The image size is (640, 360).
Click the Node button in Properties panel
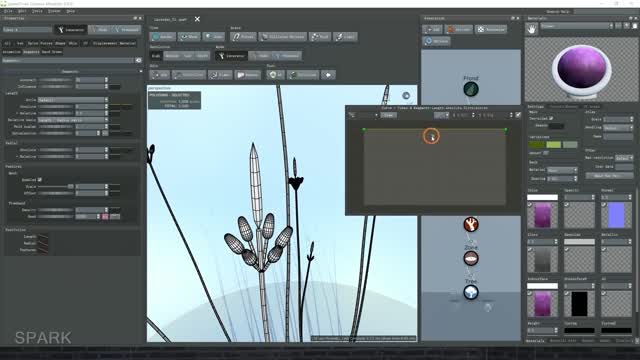coord(99,29)
